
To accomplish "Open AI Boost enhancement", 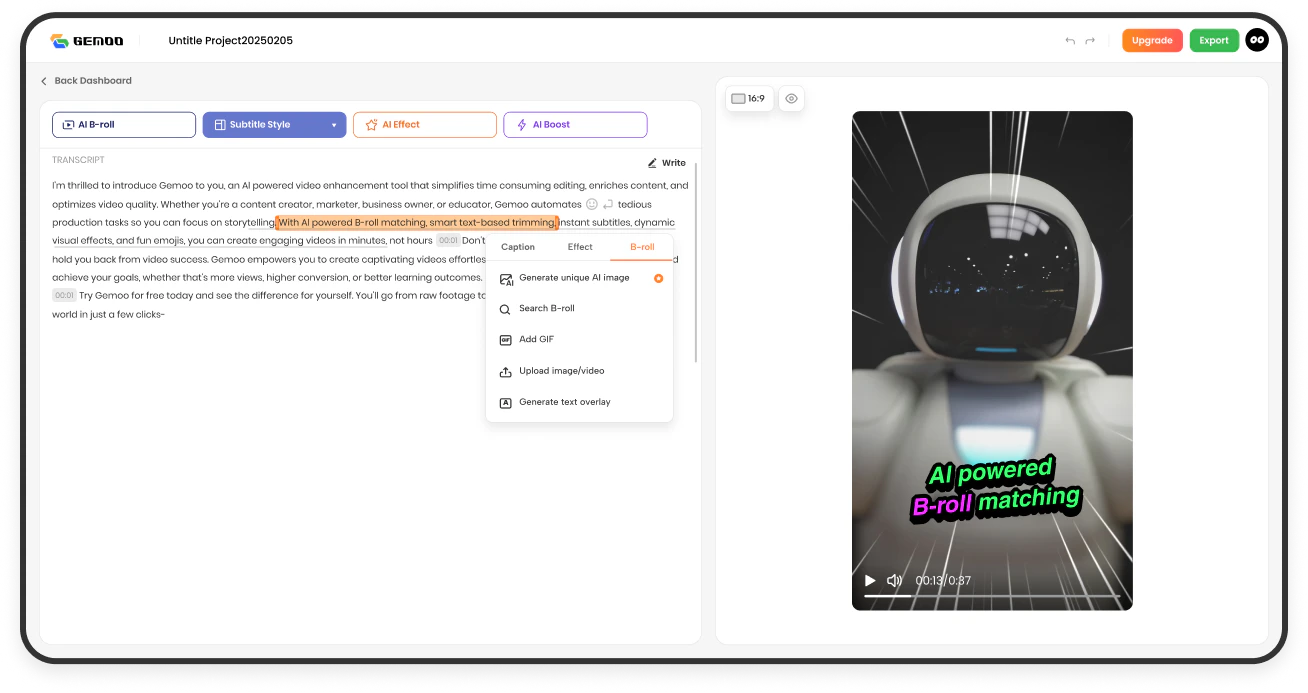I will point(575,124).
